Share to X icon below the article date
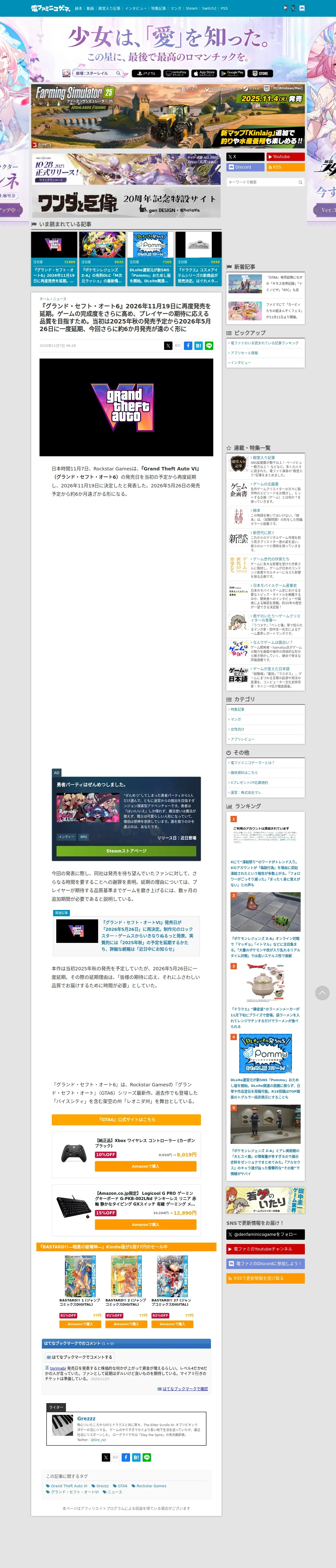Viewport: 336px width, 1568px height. tap(168, 346)
